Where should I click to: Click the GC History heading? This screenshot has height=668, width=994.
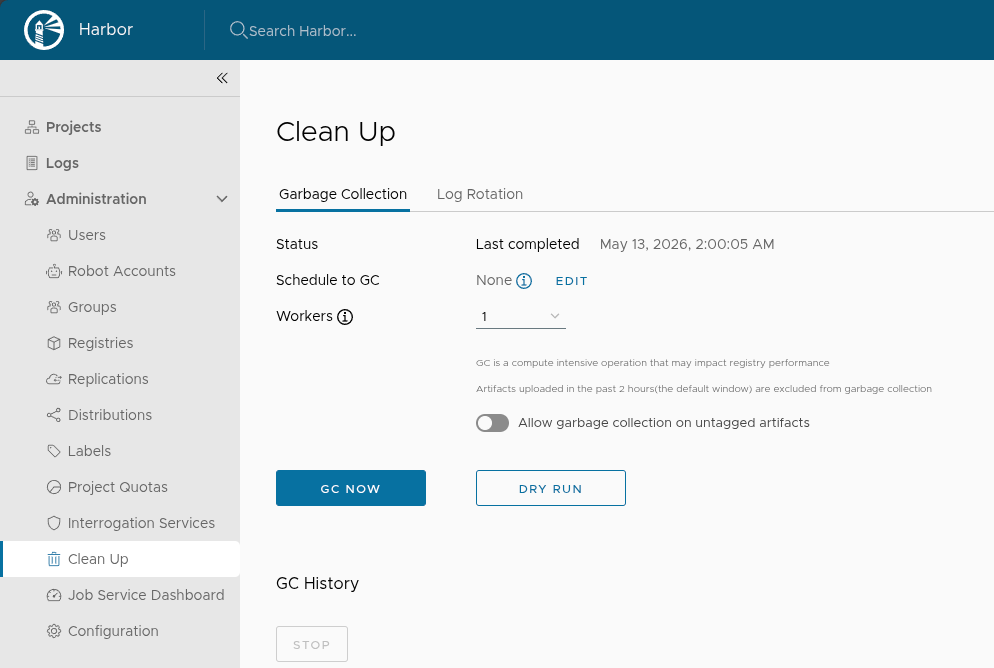click(317, 584)
